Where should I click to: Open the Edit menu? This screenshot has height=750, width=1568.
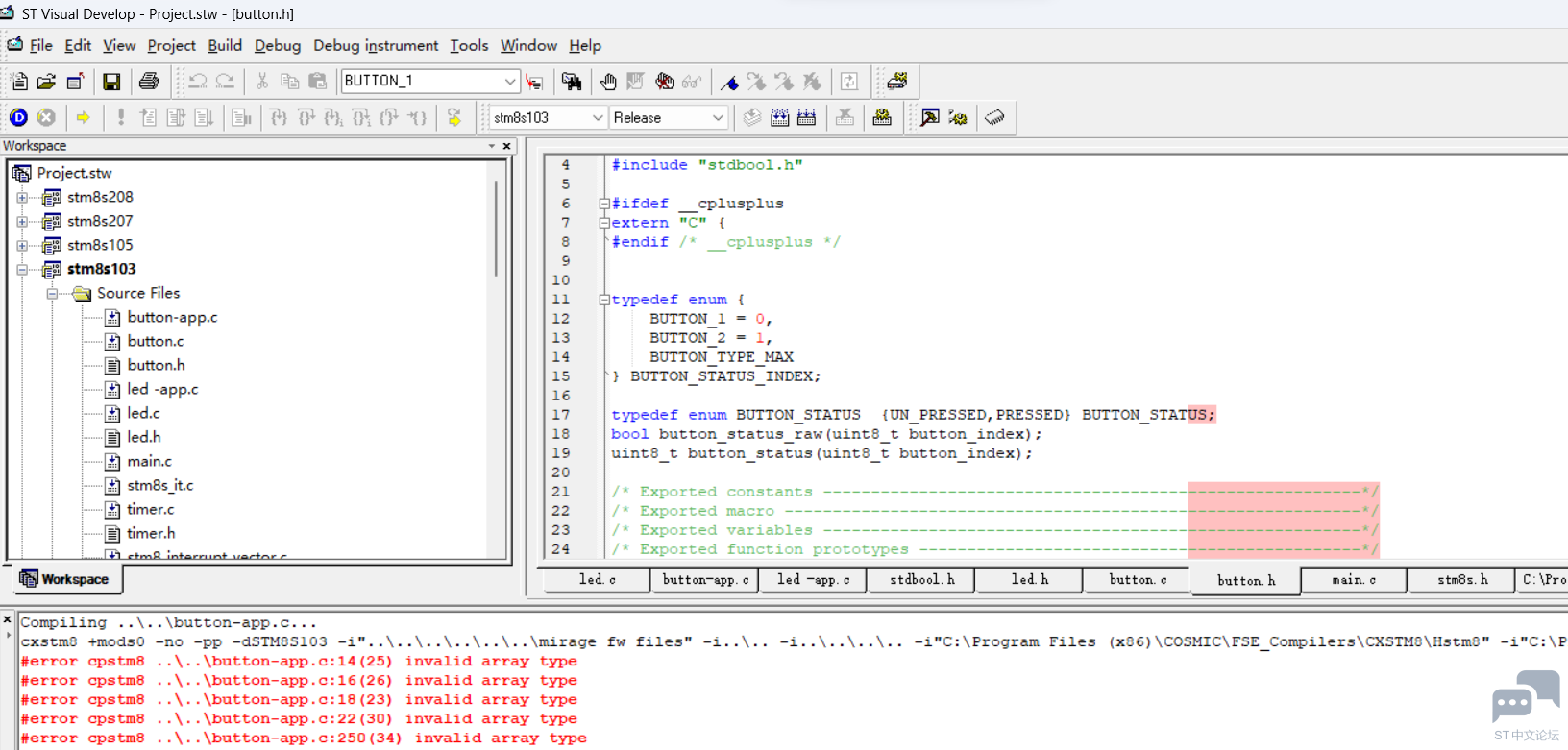(x=78, y=45)
